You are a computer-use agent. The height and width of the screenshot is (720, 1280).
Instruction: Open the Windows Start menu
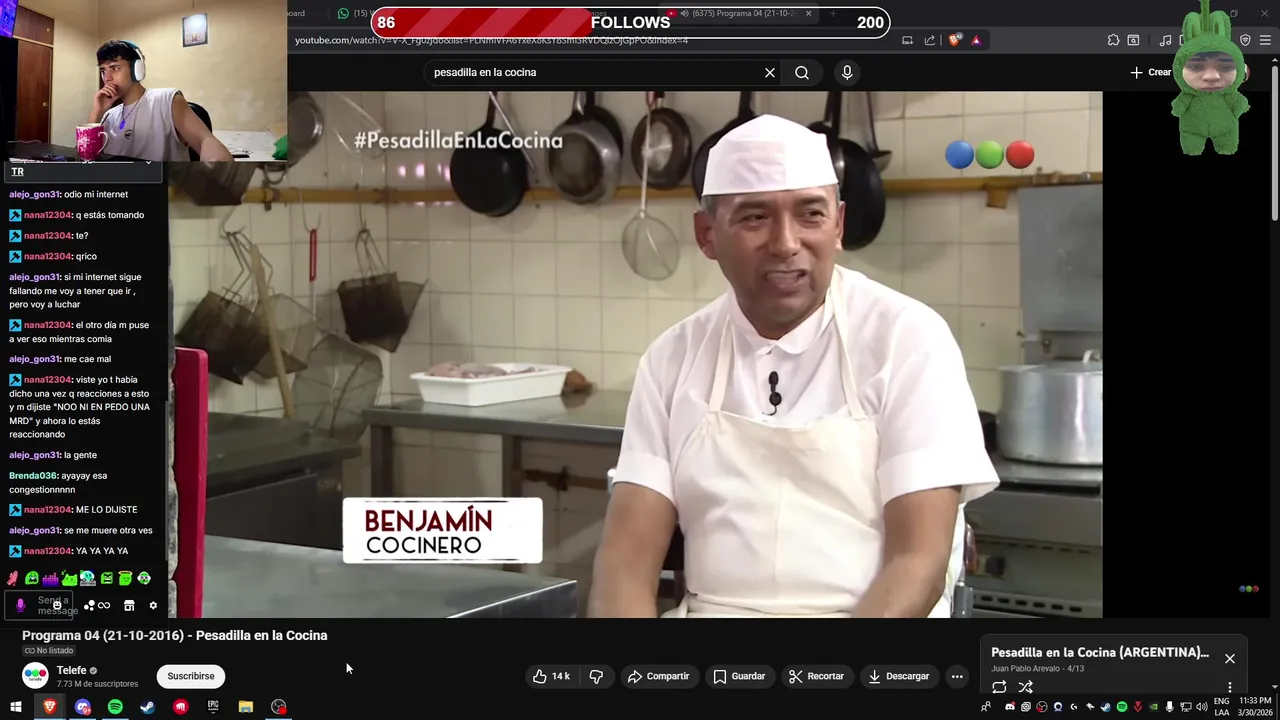click(16, 707)
